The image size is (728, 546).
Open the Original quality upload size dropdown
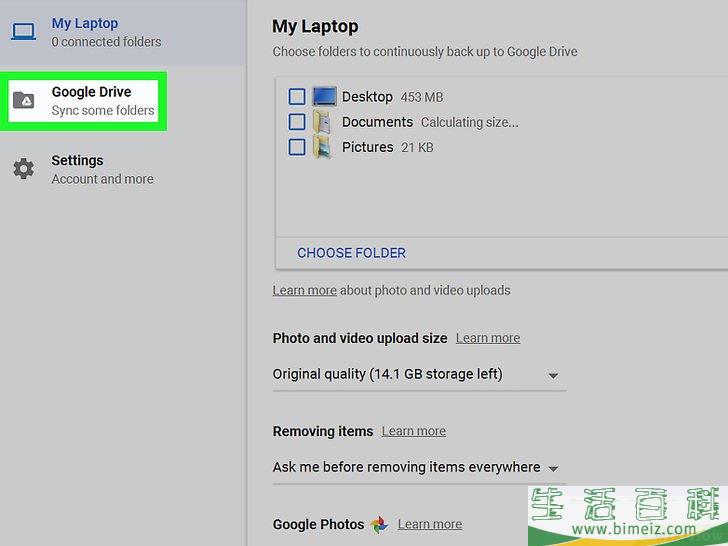coord(419,375)
